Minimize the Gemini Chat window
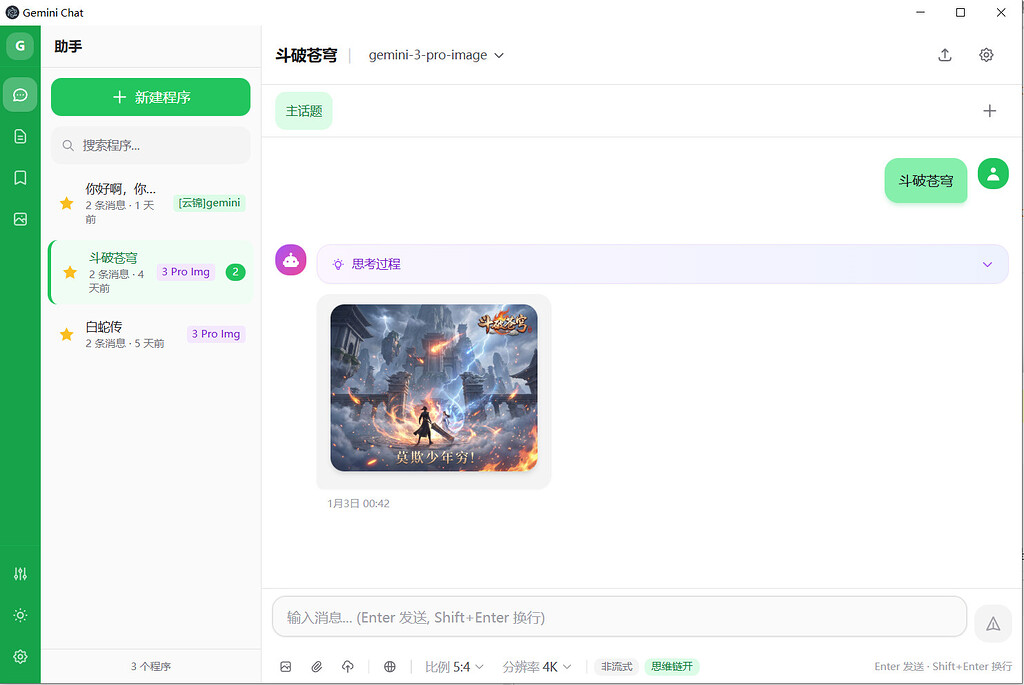The width and height of the screenshot is (1024, 685). 920,12
